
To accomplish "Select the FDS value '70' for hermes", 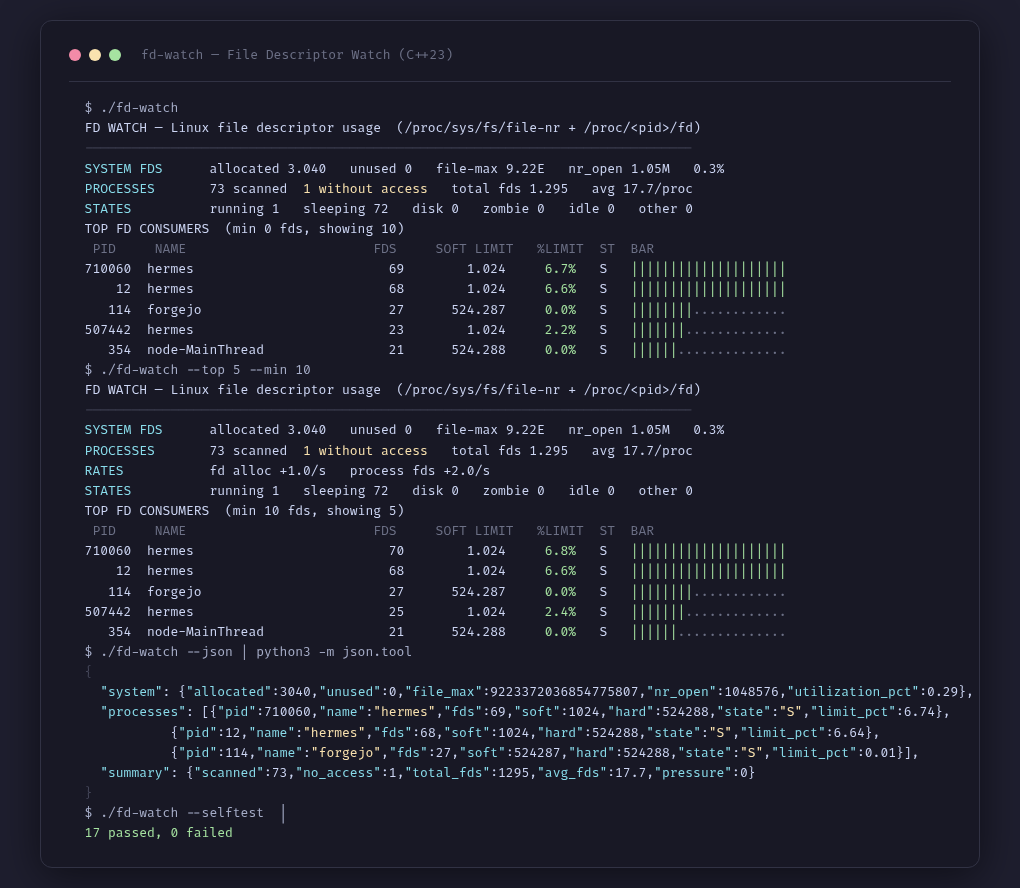I will [x=396, y=550].
